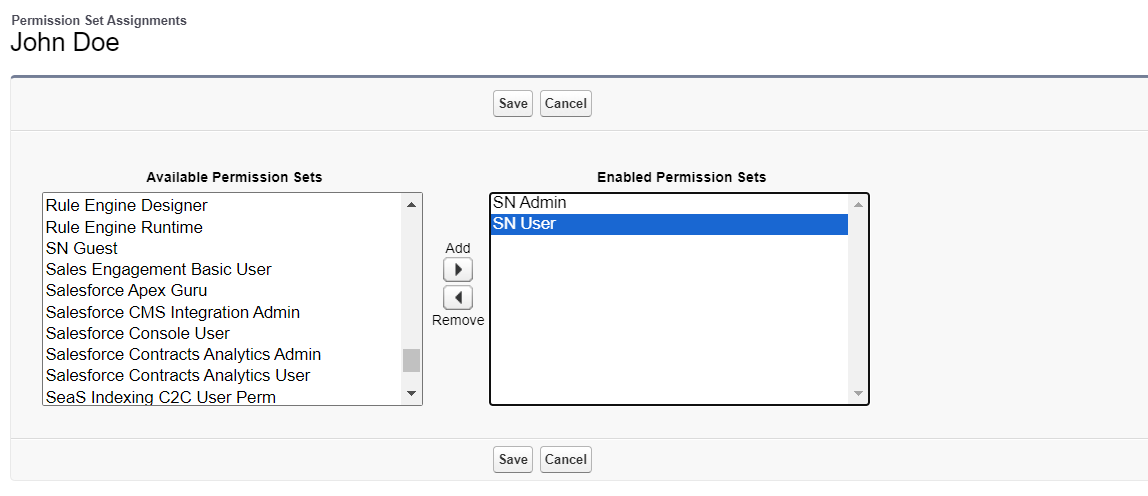The width and height of the screenshot is (1148, 496).
Task: Click the Cancel button at top
Action: [565, 103]
